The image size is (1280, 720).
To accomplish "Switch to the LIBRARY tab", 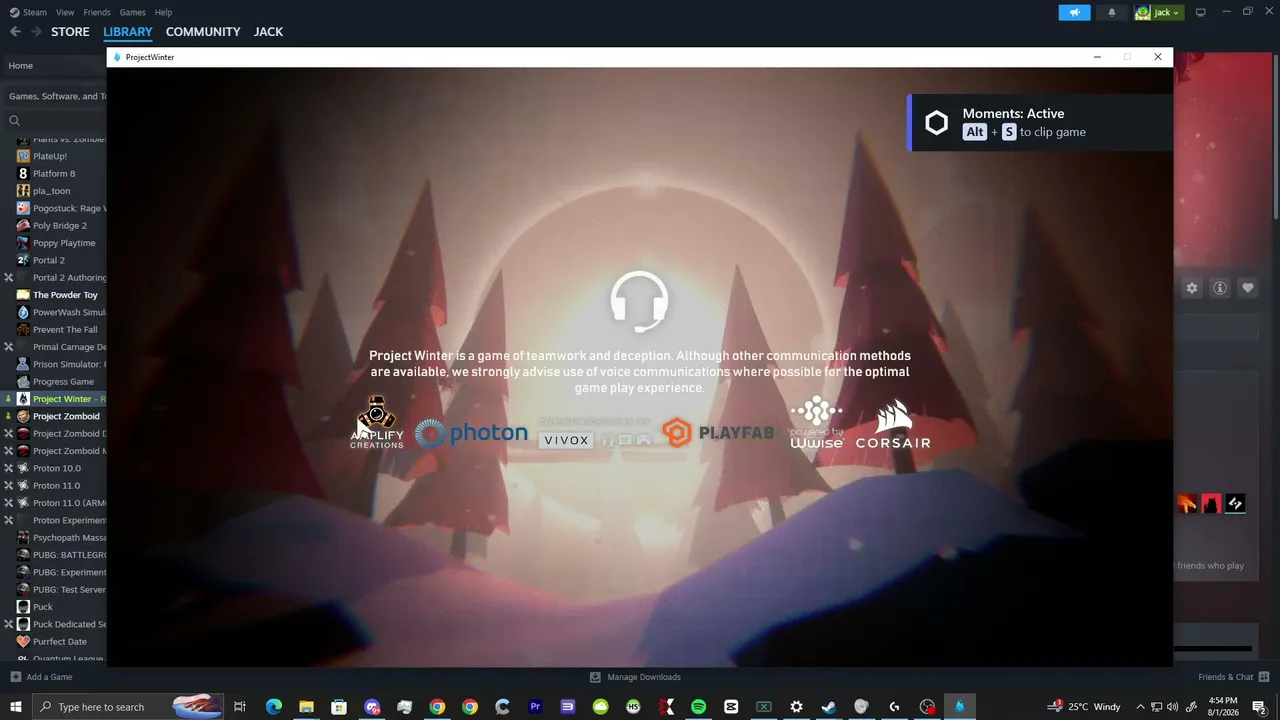I will pos(128,32).
